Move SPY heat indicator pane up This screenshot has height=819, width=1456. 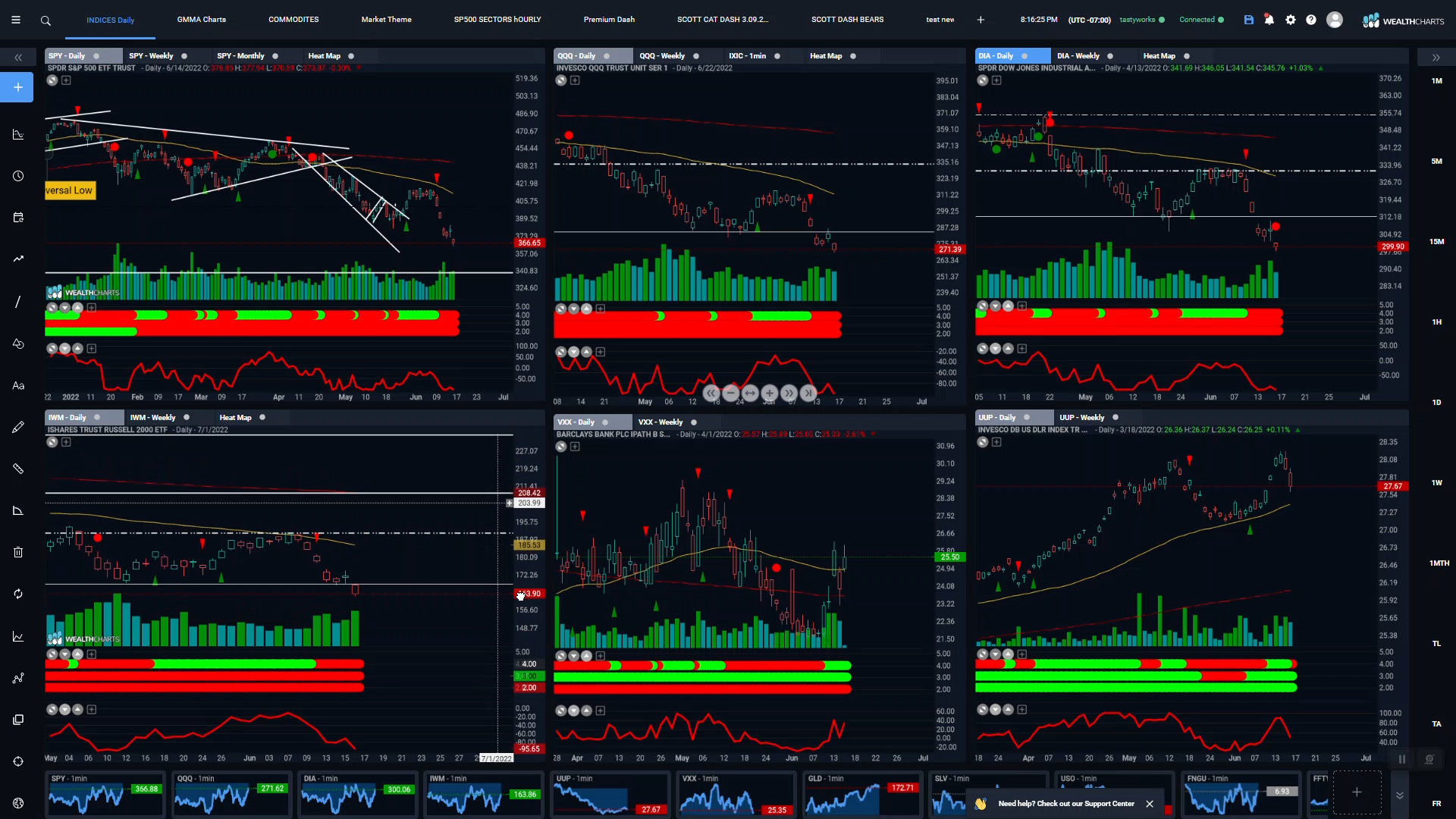77,308
